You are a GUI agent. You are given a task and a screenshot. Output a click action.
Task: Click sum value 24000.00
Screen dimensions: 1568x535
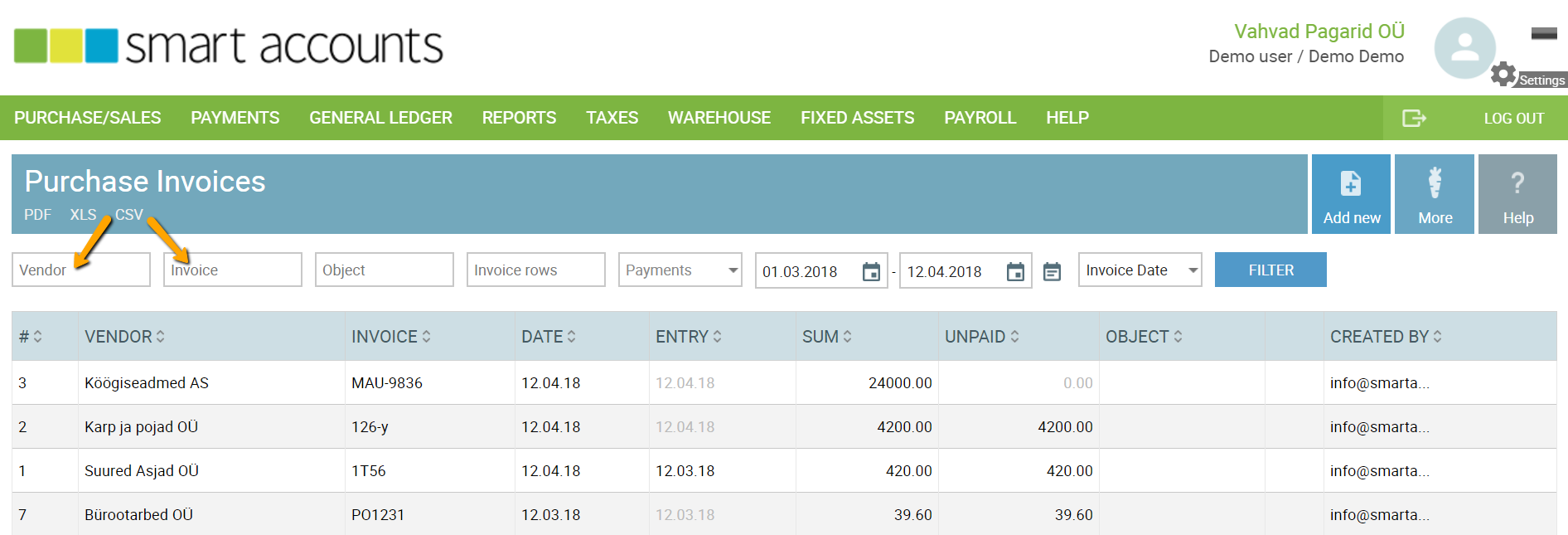[900, 383]
